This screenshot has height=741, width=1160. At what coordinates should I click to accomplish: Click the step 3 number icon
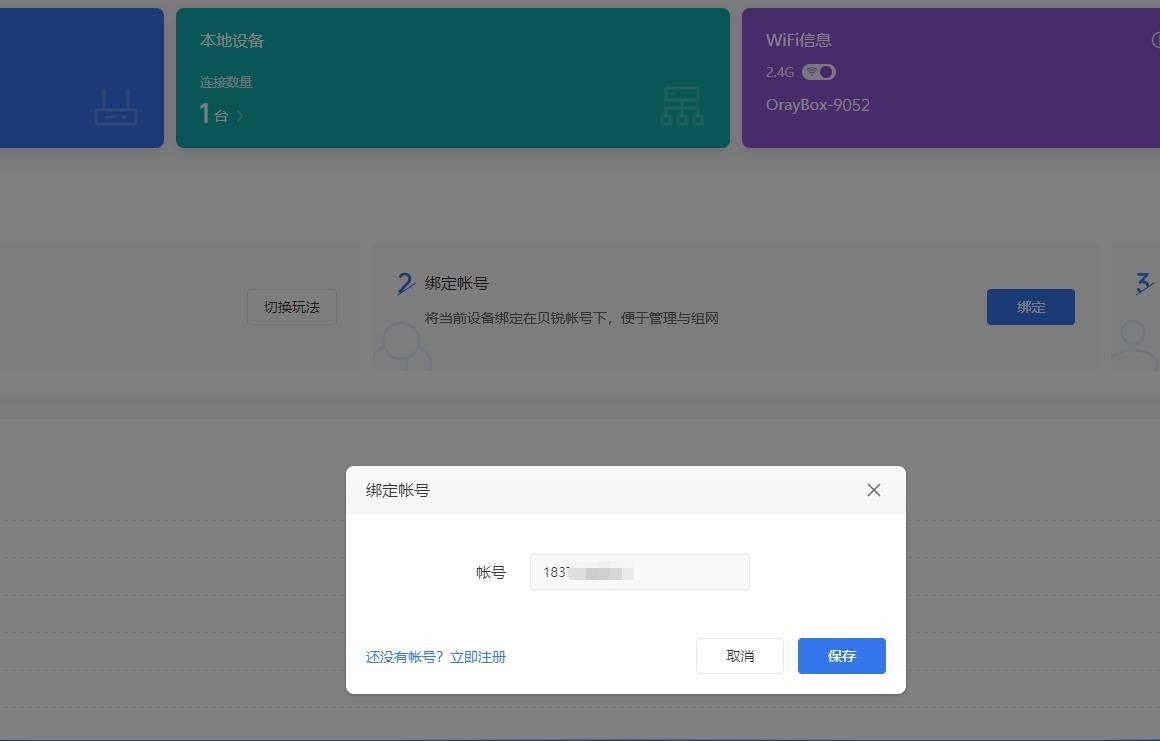pyautogui.click(x=1144, y=284)
